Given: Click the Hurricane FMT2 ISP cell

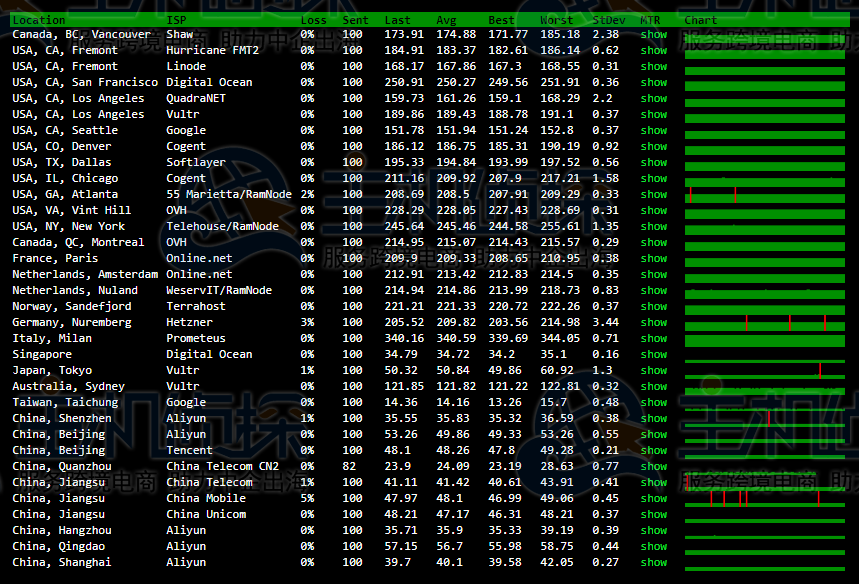Looking at the screenshot, I should [212, 50].
